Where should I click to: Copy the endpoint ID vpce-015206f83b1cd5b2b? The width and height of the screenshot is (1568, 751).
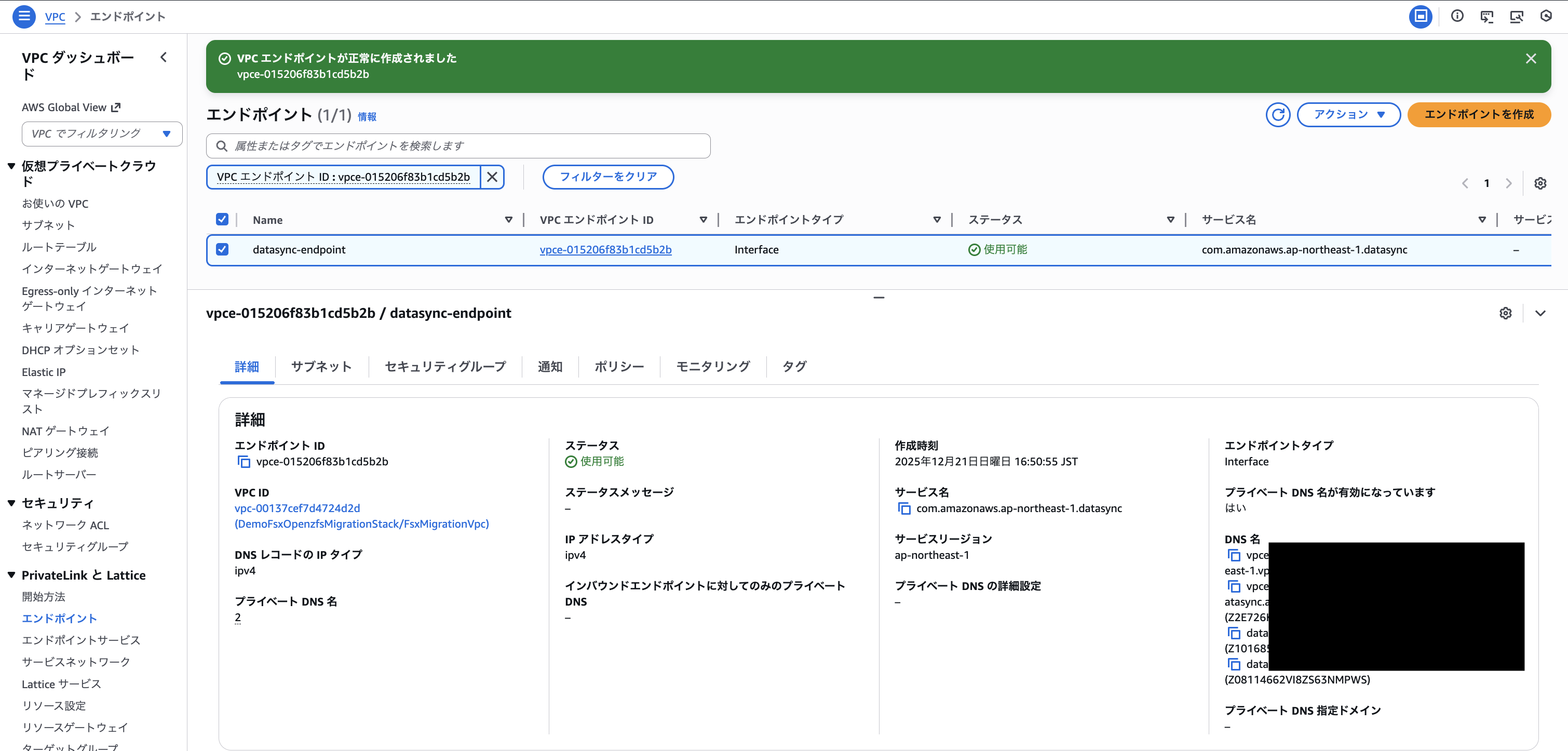(244, 462)
